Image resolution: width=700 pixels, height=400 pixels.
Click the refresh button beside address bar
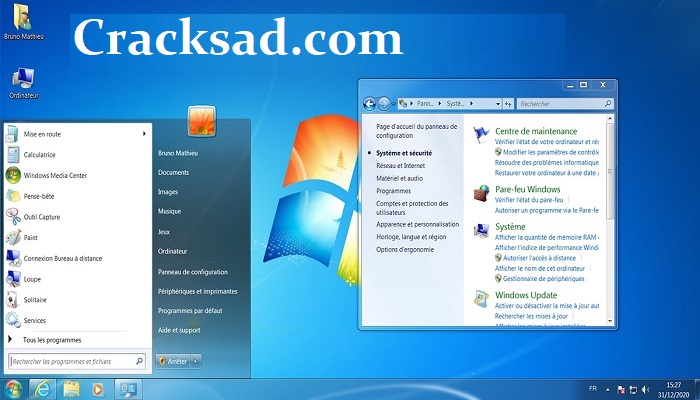click(508, 104)
